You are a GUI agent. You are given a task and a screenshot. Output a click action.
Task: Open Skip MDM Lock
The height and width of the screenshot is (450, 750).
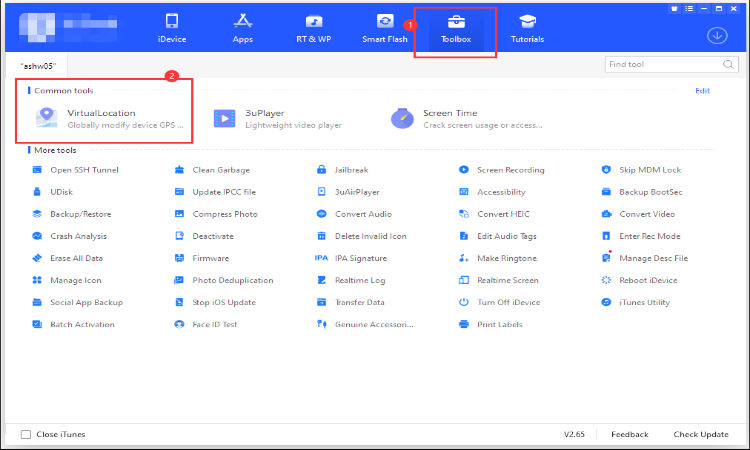point(641,170)
